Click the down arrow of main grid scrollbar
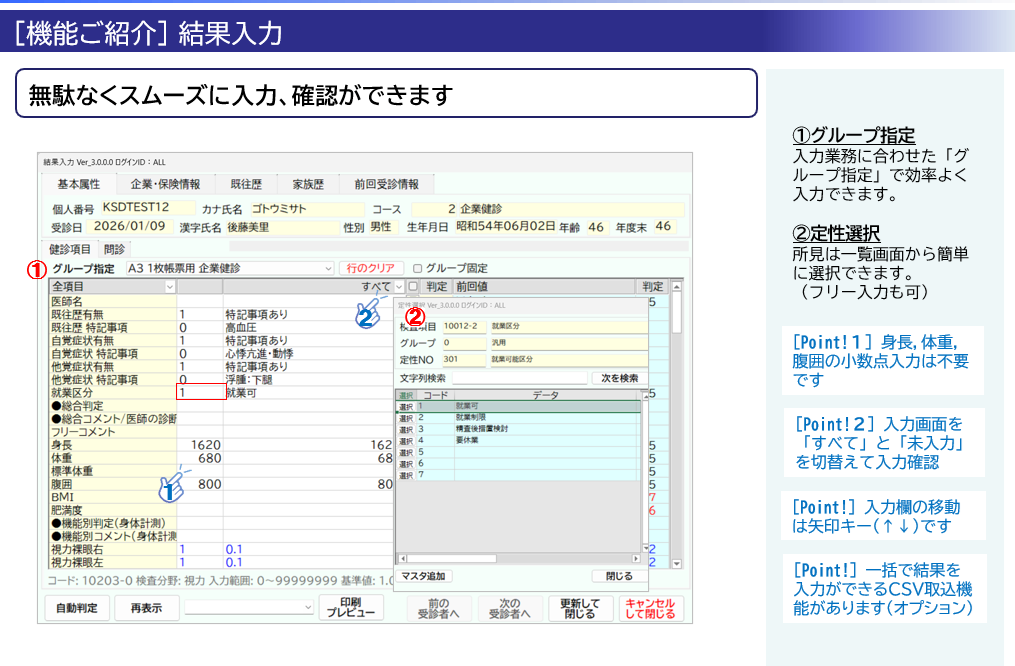Image resolution: width=1015 pixels, height=666 pixels. [x=676, y=563]
